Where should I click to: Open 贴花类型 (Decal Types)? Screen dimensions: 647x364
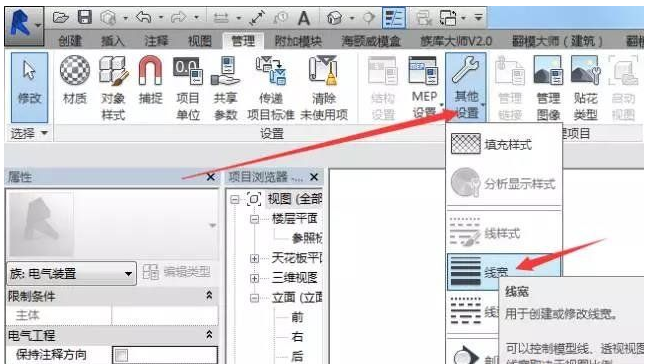tap(586, 88)
